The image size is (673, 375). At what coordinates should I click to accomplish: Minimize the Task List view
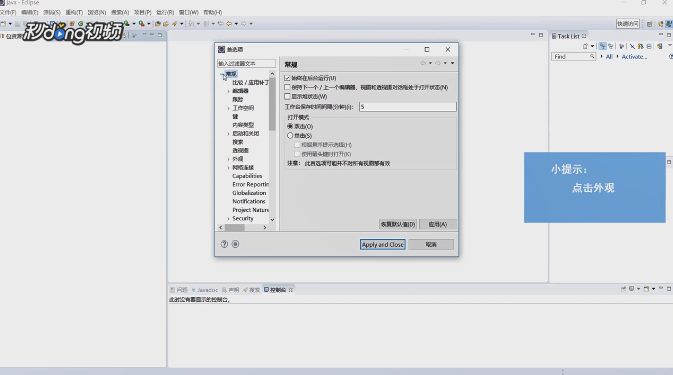[661, 34]
